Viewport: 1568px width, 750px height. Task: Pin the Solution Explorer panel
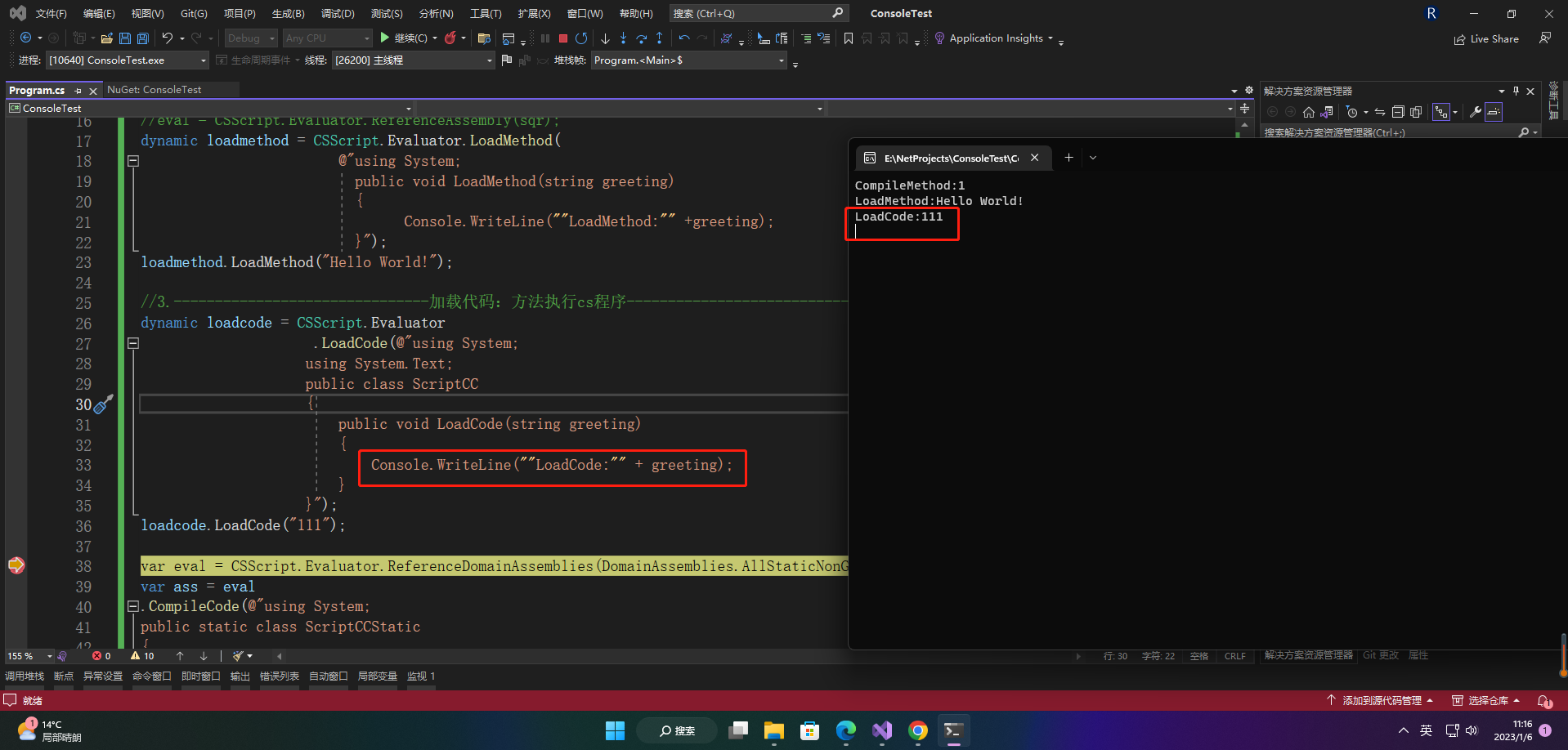[x=1516, y=91]
